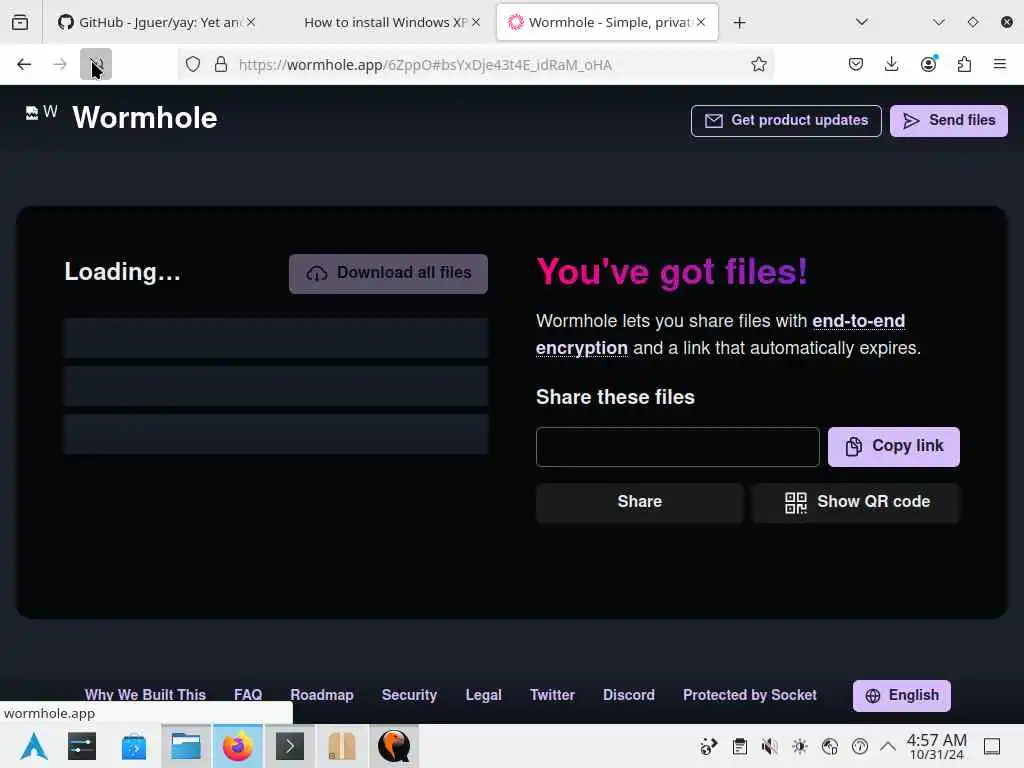Focus the share link text field

tap(678, 447)
